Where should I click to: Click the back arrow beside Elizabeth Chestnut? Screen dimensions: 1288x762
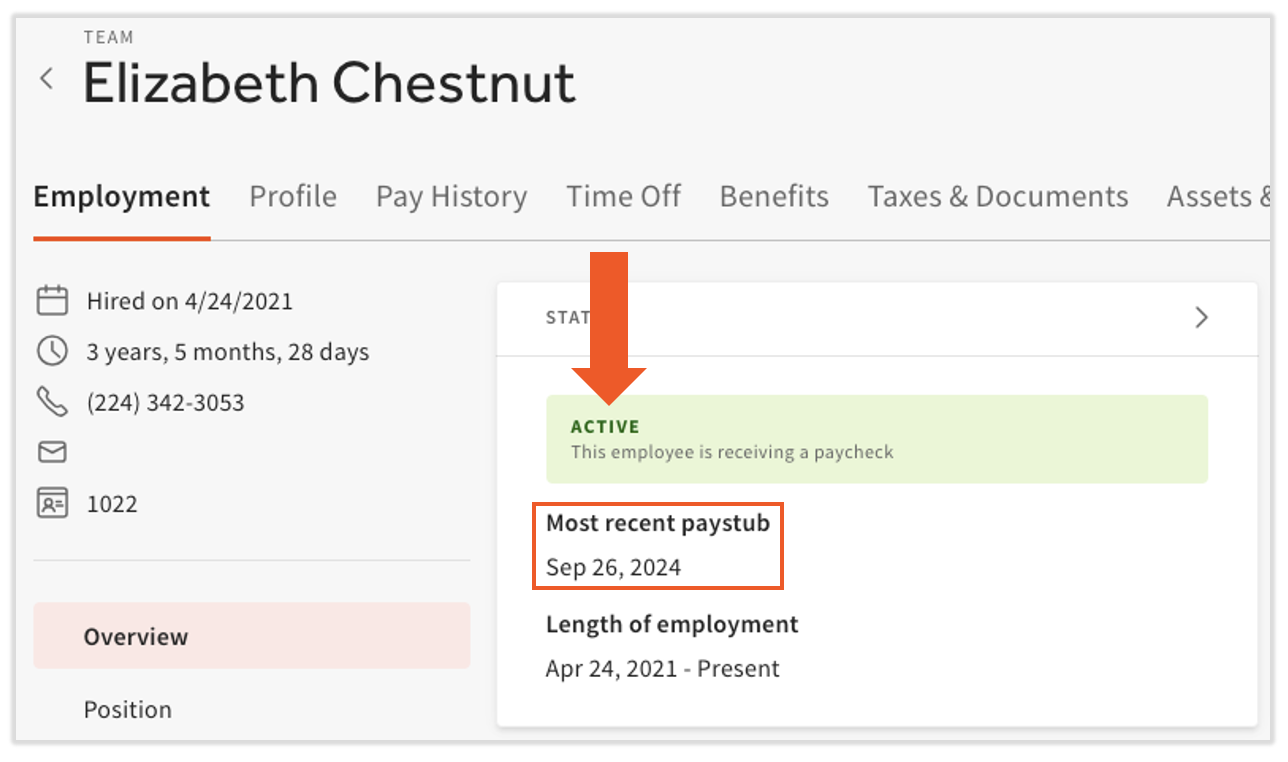click(x=46, y=79)
